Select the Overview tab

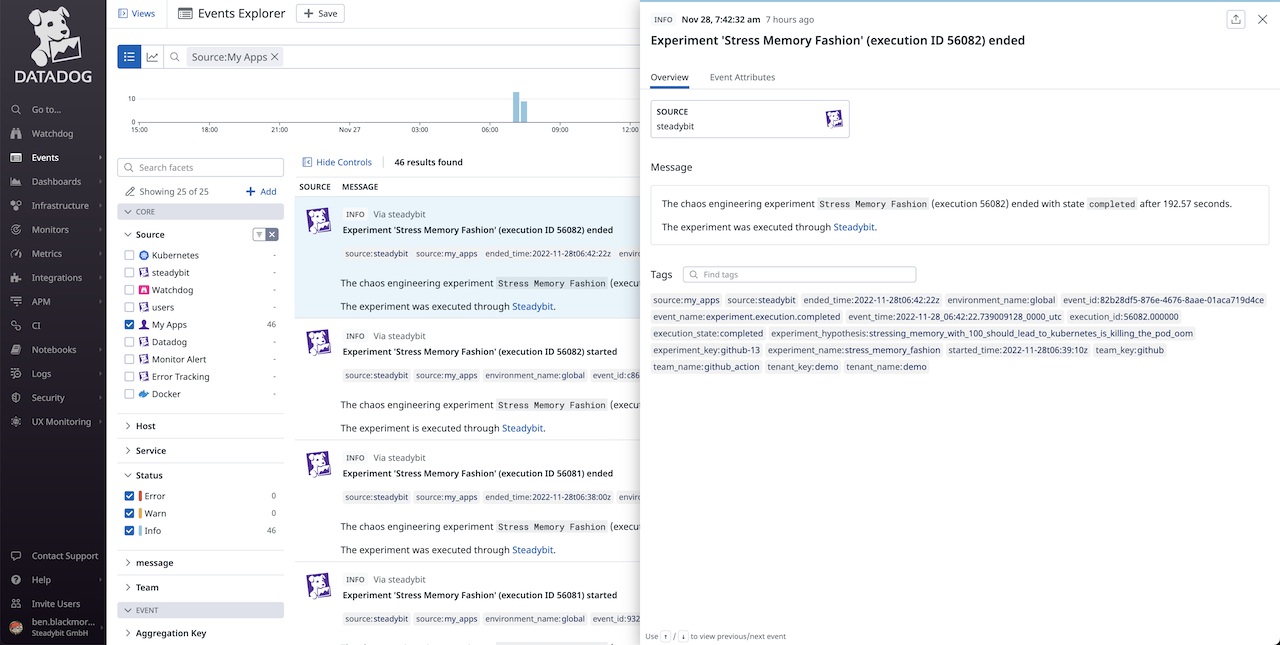[669, 77]
